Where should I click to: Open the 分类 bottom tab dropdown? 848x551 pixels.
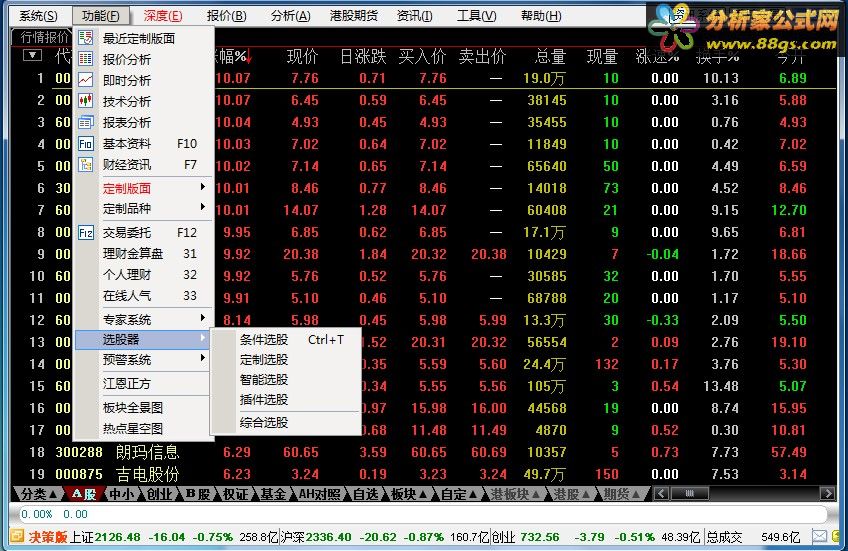[38, 494]
